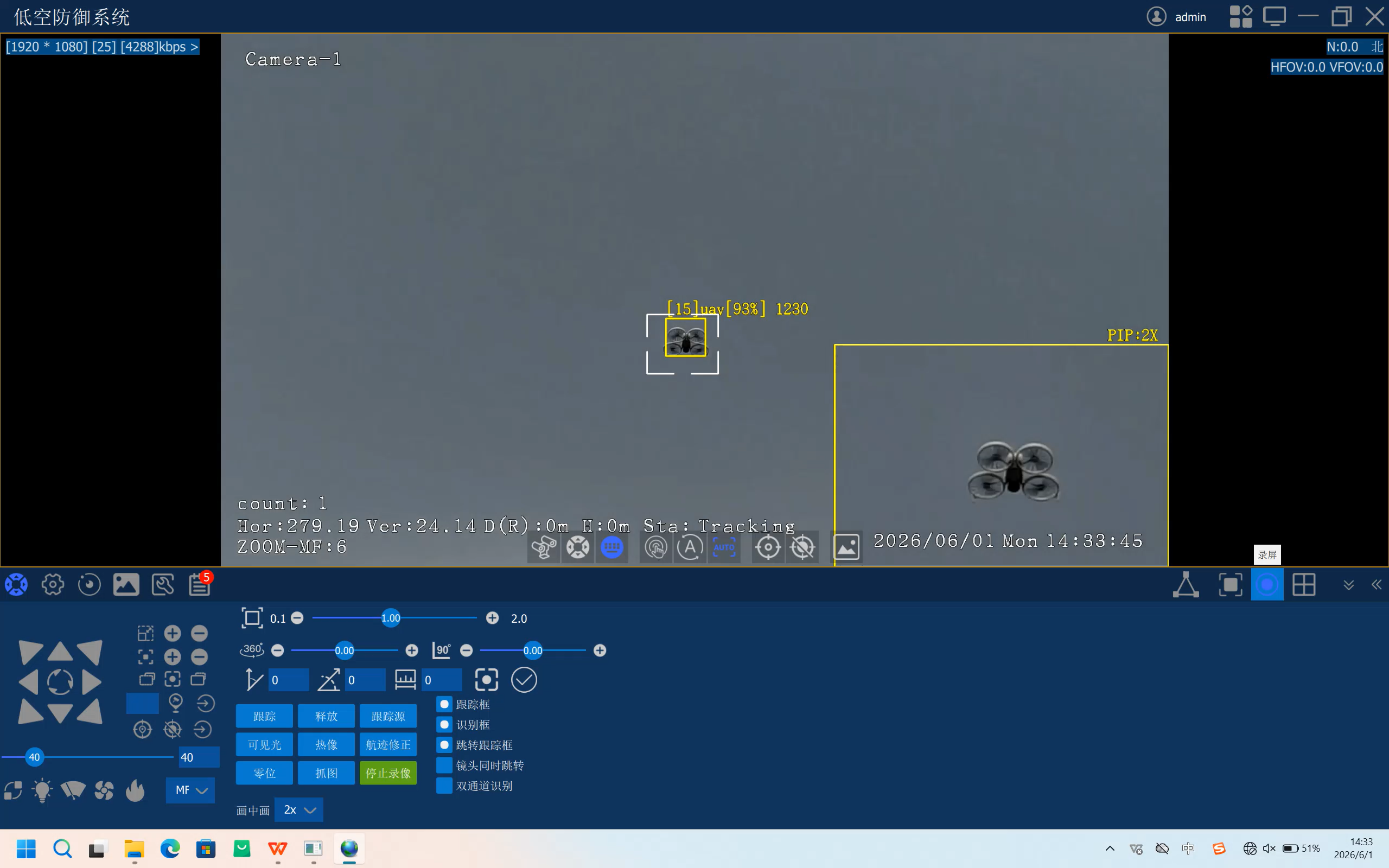Click the tilt-up arrow on the PTZ pad
The width and height of the screenshot is (1389, 868).
click(x=60, y=652)
